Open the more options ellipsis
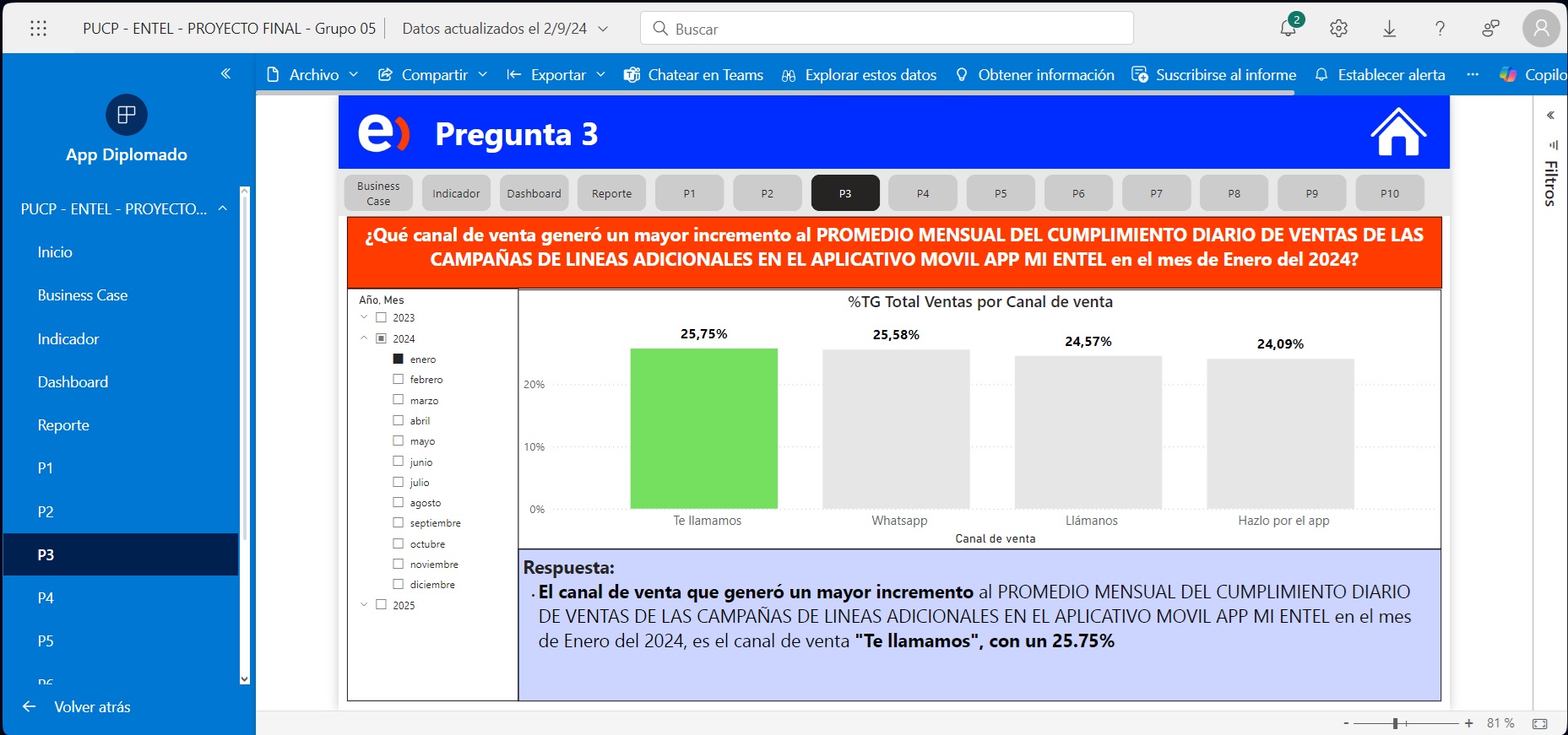The width and height of the screenshot is (1568, 735). (1473, 74)
